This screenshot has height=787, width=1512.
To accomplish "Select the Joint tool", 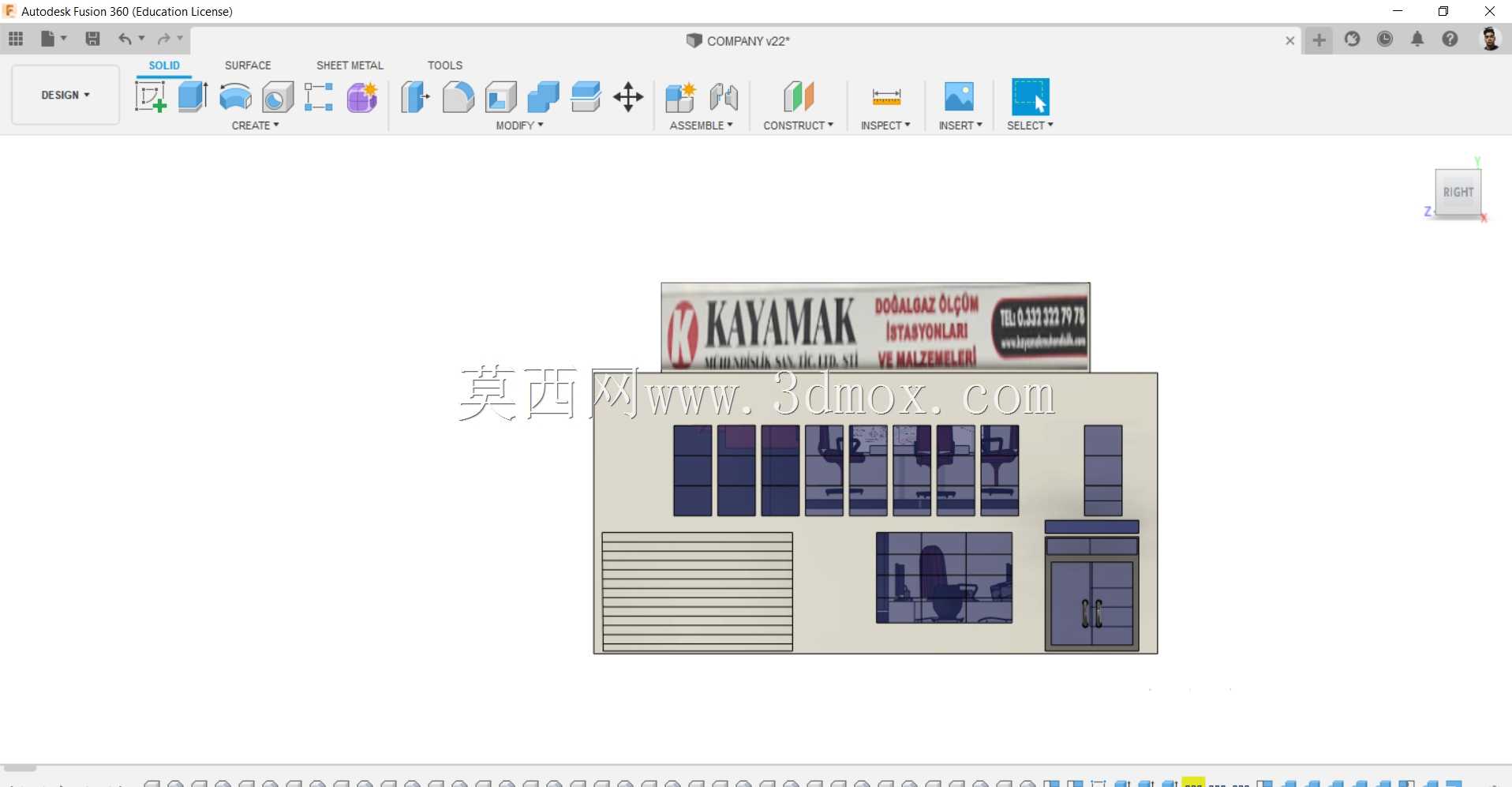I will [724, 97].
